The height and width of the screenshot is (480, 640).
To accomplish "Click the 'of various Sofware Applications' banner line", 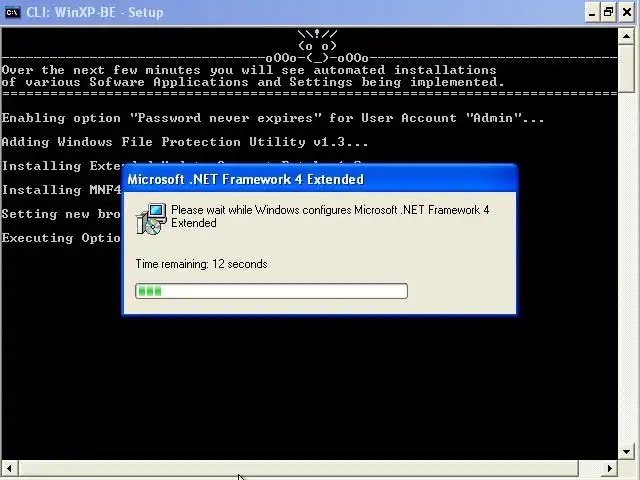I will [253, 82].
